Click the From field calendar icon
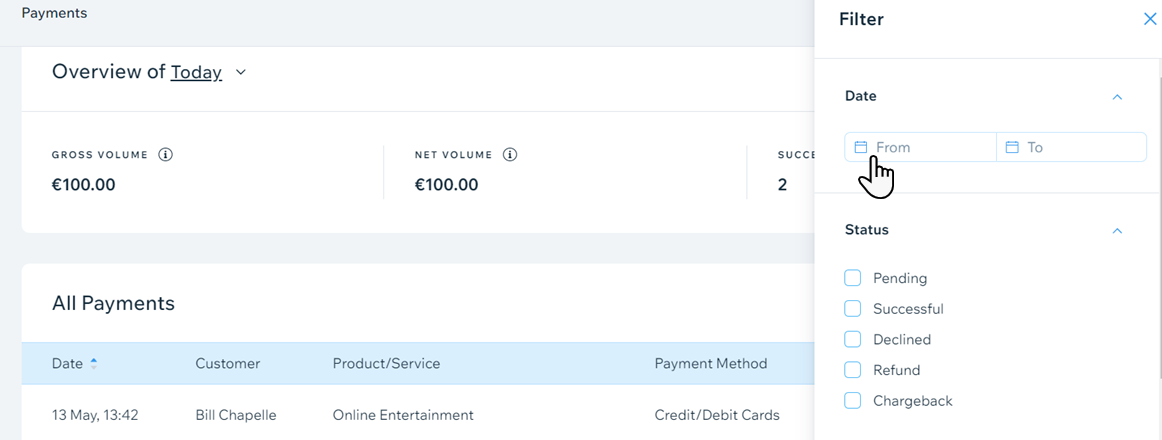The image size is (1162, 440). tap(860, 147)
